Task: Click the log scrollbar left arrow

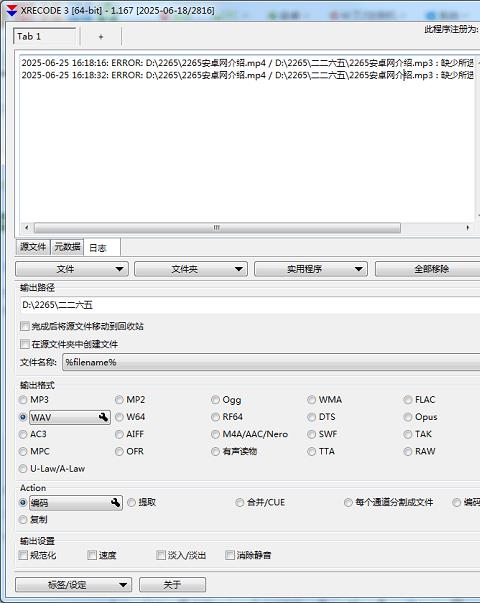Action: [27, 228]
